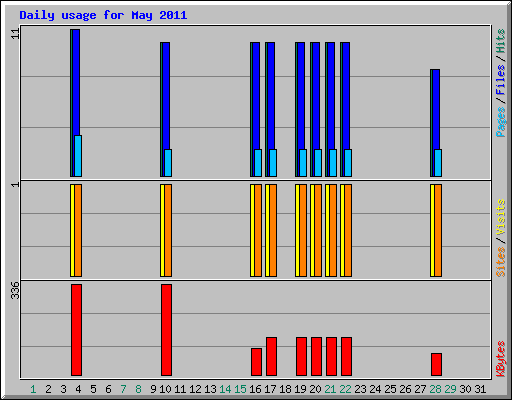512x400 pixels.
Task: Click day label '1' on the x-axis
Action: pos(33,389)
